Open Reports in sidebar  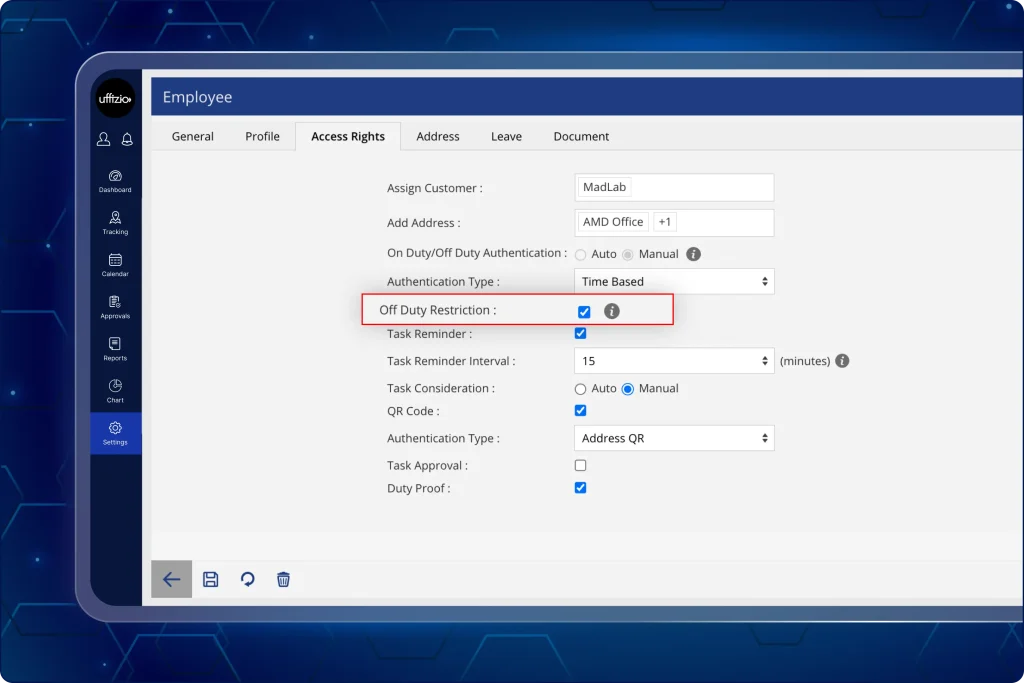point(115,349)
